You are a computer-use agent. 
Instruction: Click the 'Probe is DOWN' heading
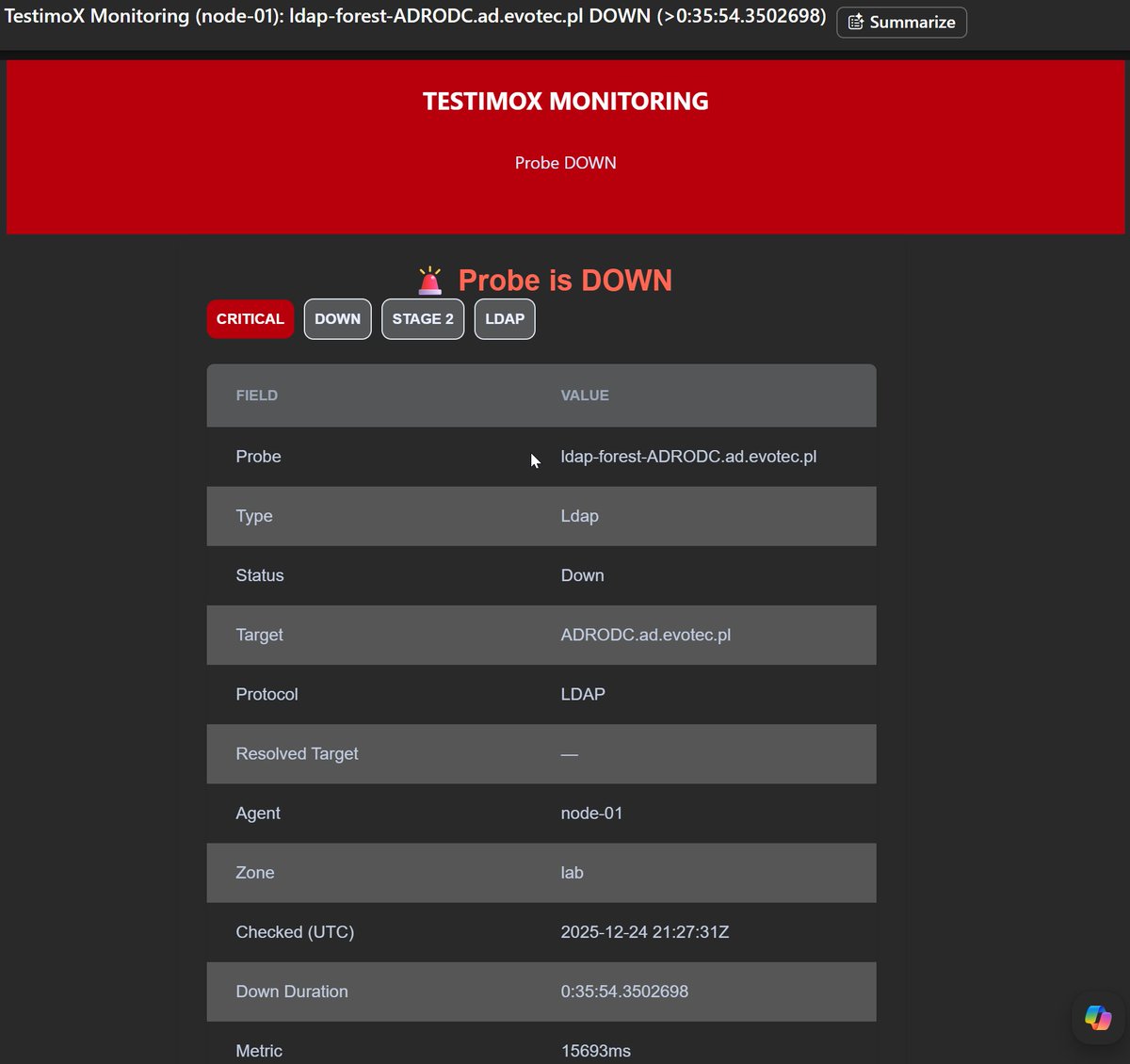(565, 281)
